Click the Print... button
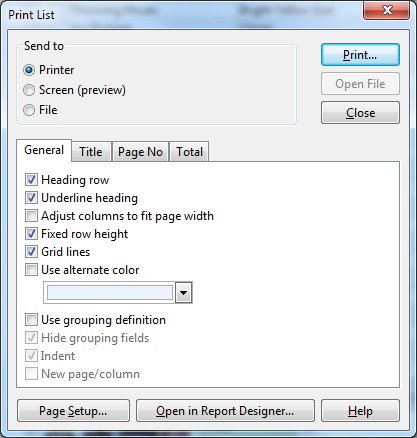Image resolution: width=417 pixels, height=438 pixels. [360, 55]
